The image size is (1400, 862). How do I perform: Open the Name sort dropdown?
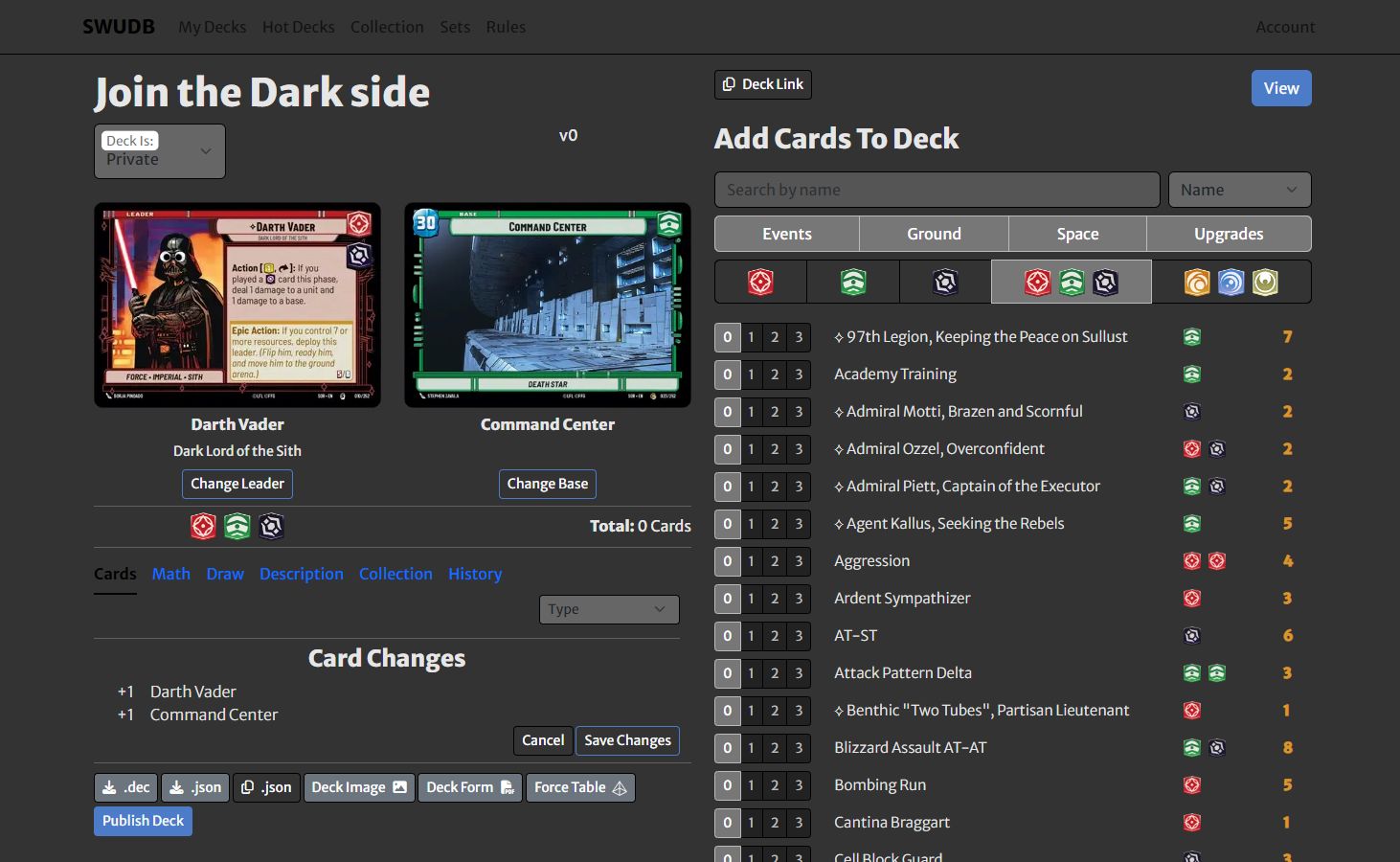tap(1239, 190)
